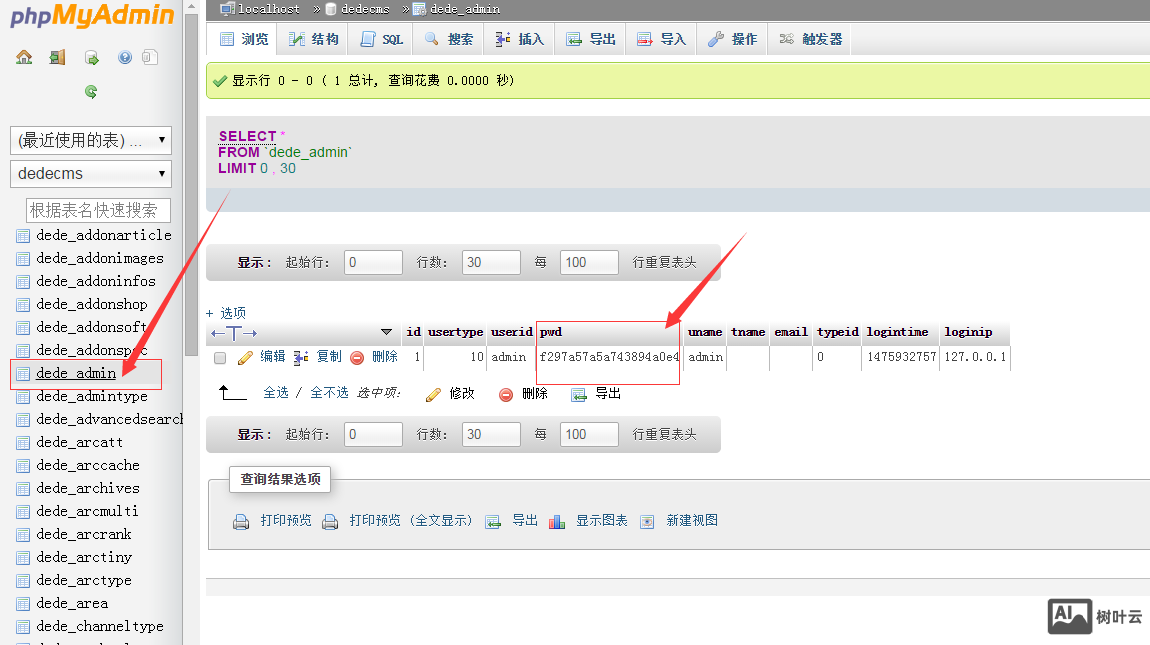Switch to the 结构 tab

[x=314, y=39]
